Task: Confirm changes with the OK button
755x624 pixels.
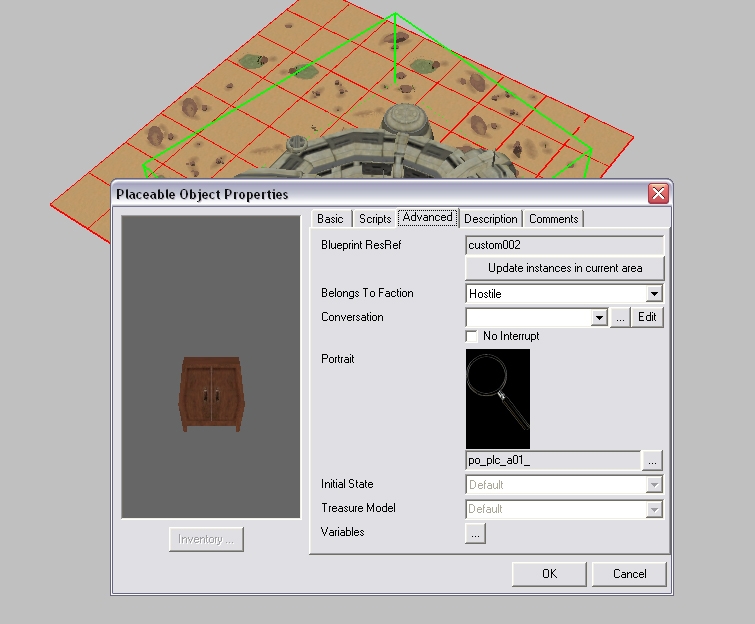Action: pos(549,574)
